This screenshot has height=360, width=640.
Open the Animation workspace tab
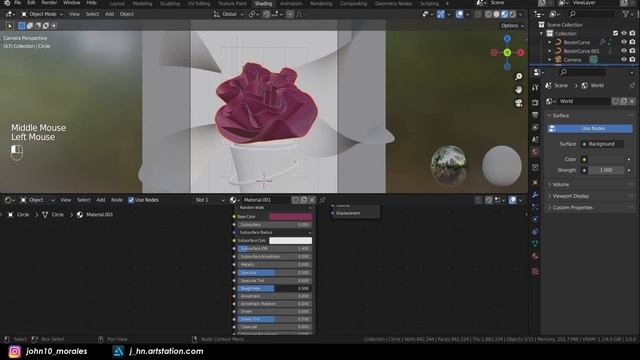[291, 4]
